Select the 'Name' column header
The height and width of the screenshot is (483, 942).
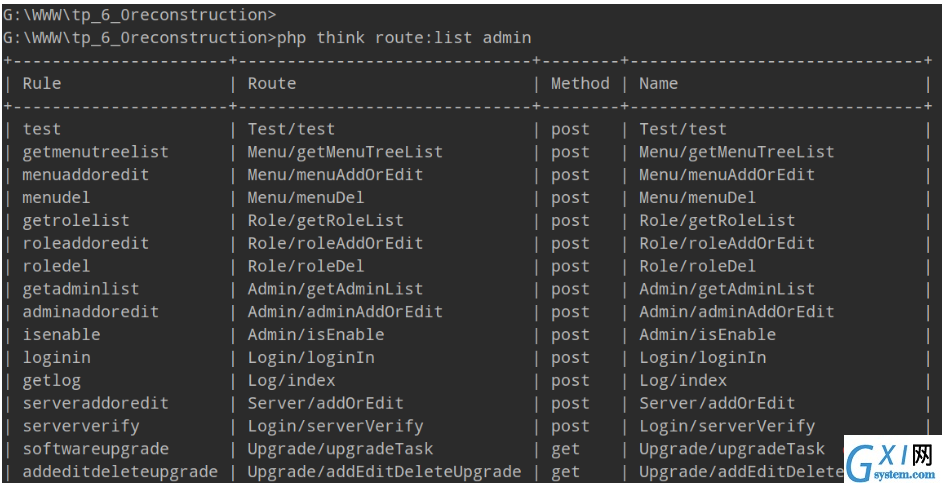pos(658,83)
